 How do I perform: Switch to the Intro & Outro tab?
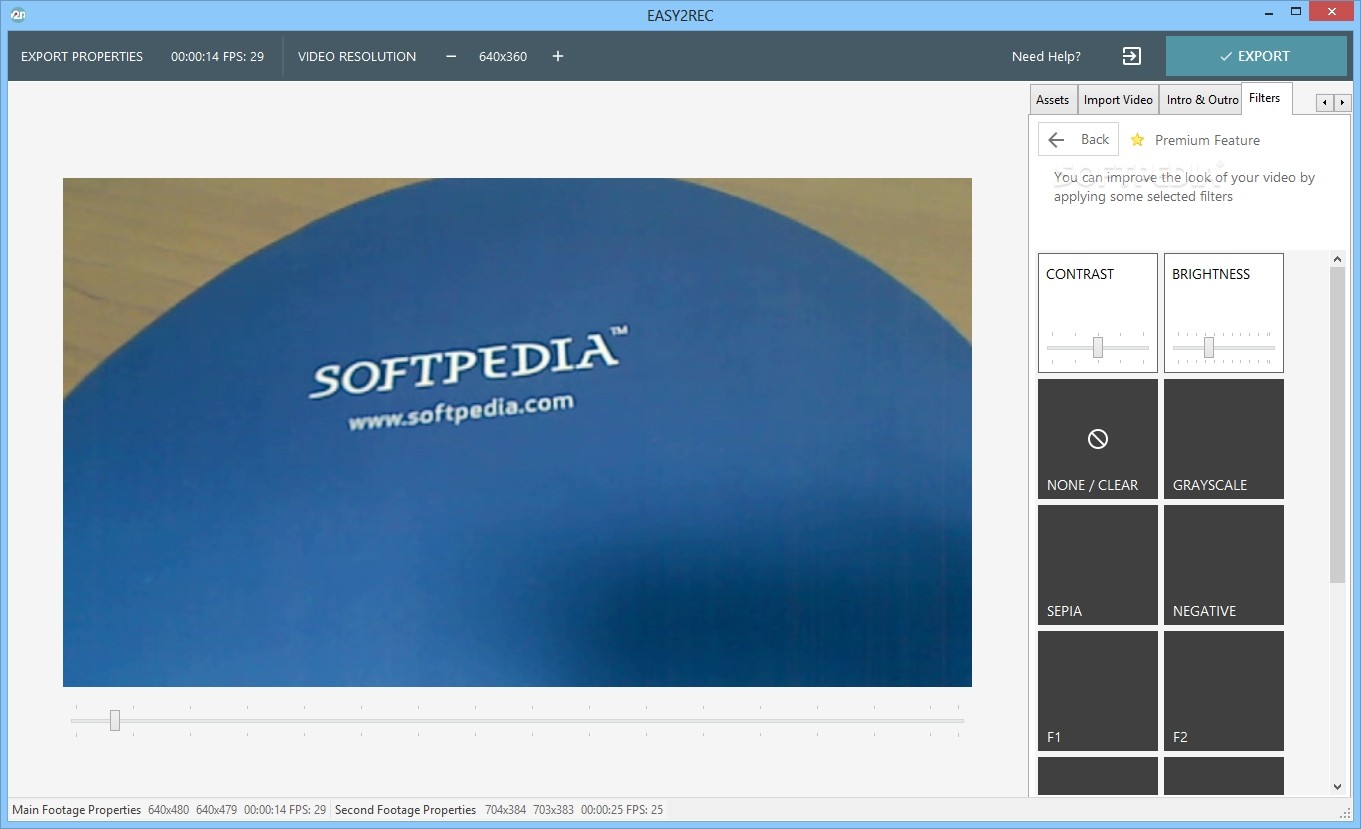(1202, 99)
